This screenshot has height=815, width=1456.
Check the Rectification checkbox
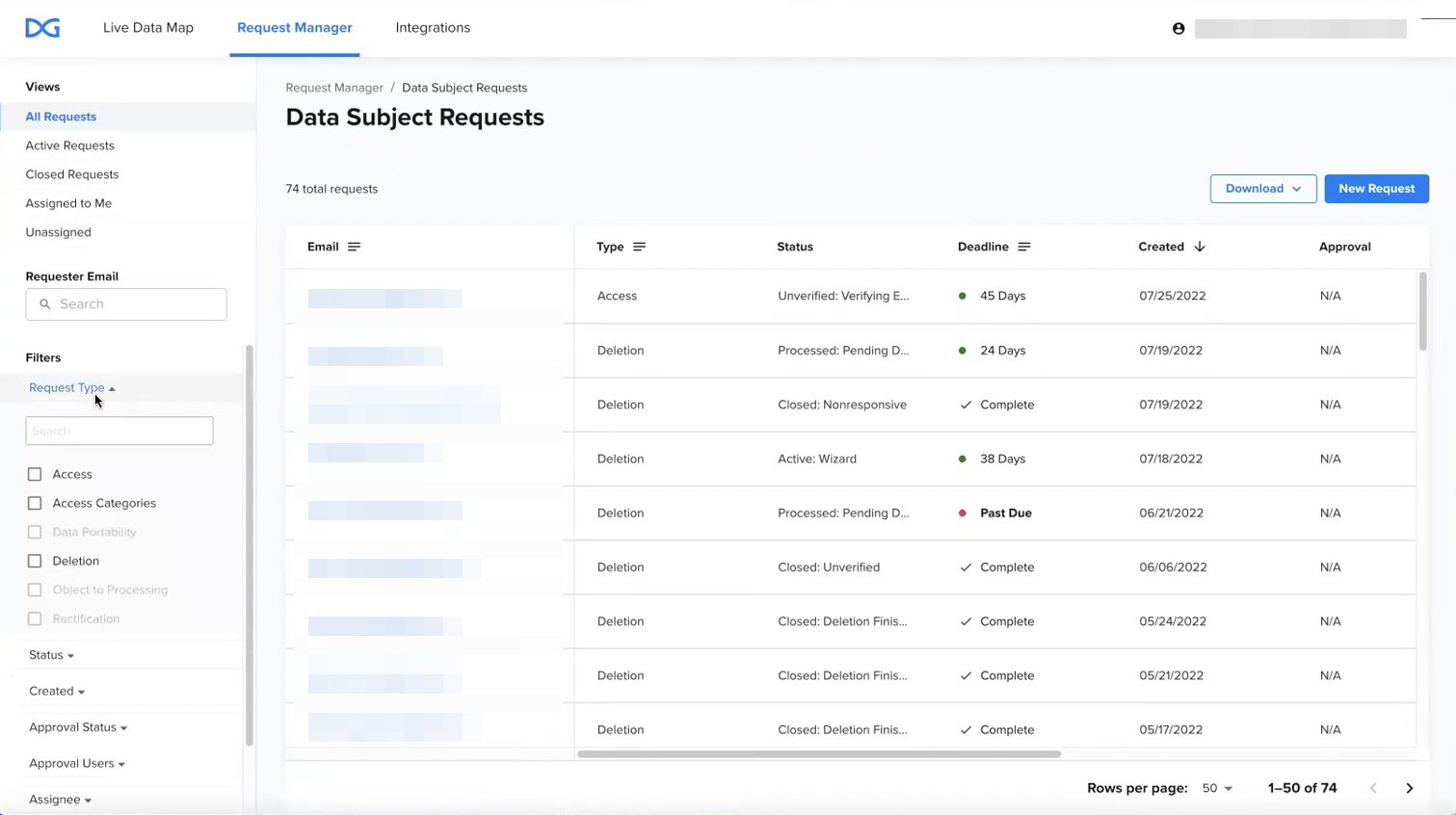35,618
